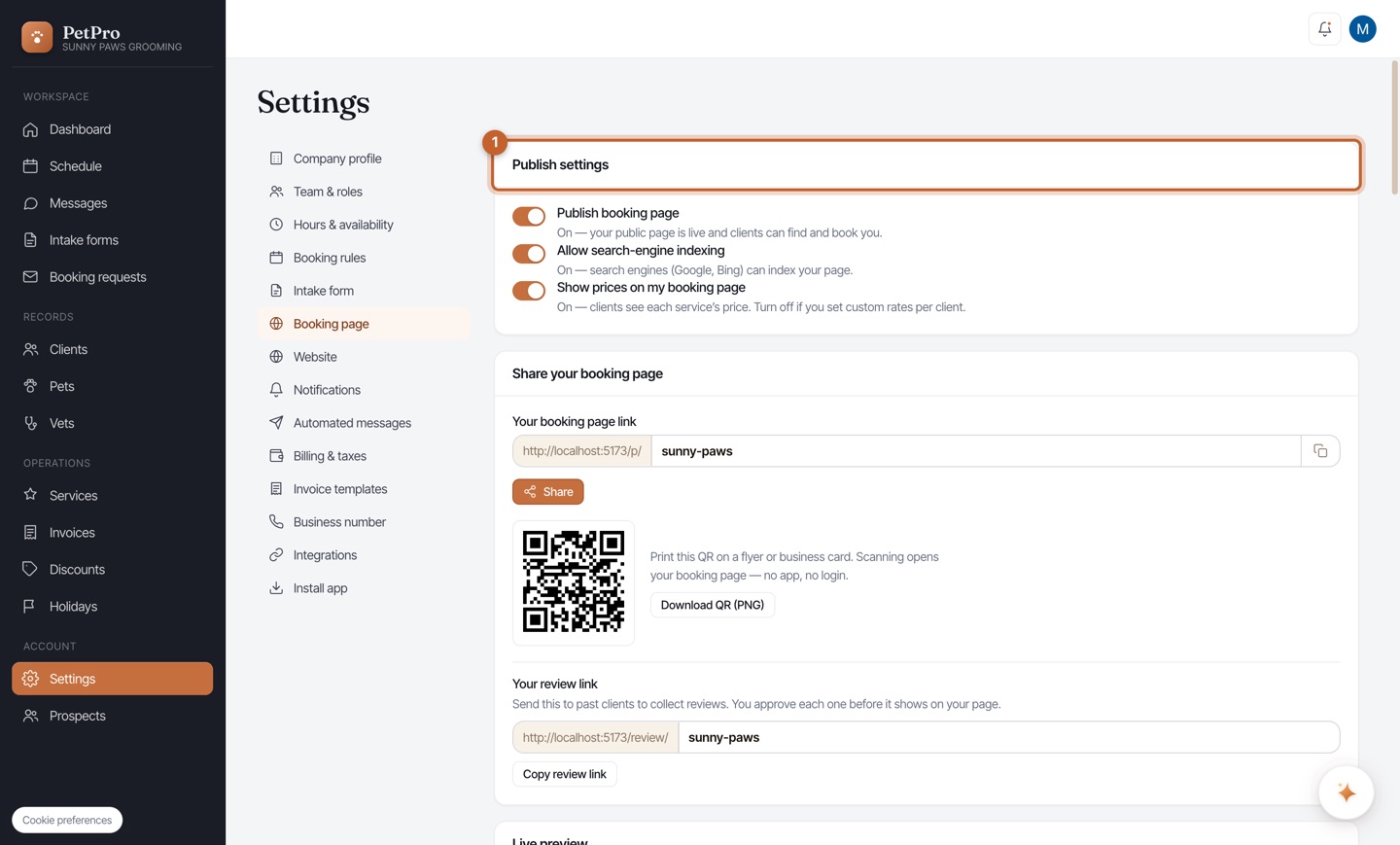The image size is (1400, 845).
Task: Click the Company profile building icon
Action: click(276, 158)
